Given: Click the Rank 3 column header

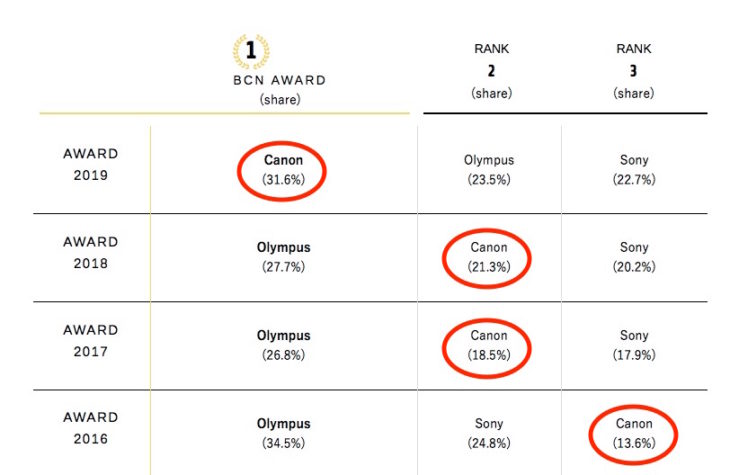Looking at the screenshot, I should (x=633, y=71).
